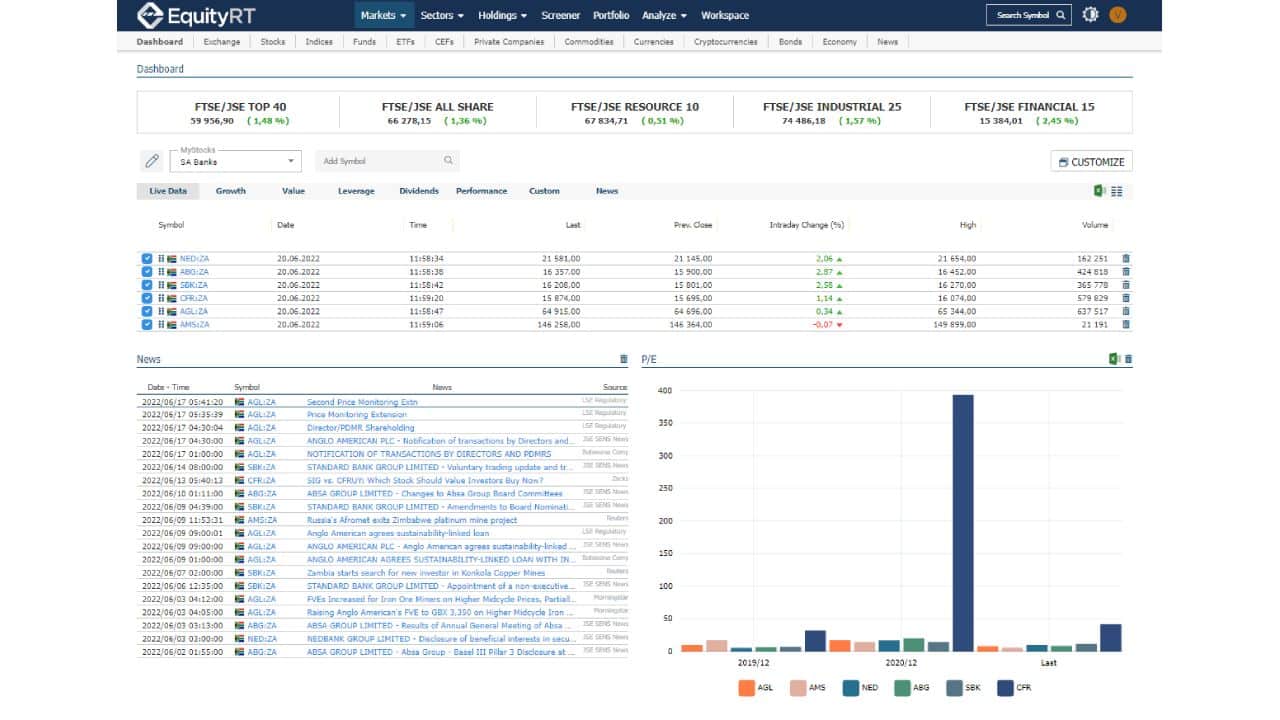The width and height of the screenshot is (1280, 720).
Task: Open the FTSE/JSE FINANCIAL 15 index card
Action: pyautogui.click(x=1029, y=112)
